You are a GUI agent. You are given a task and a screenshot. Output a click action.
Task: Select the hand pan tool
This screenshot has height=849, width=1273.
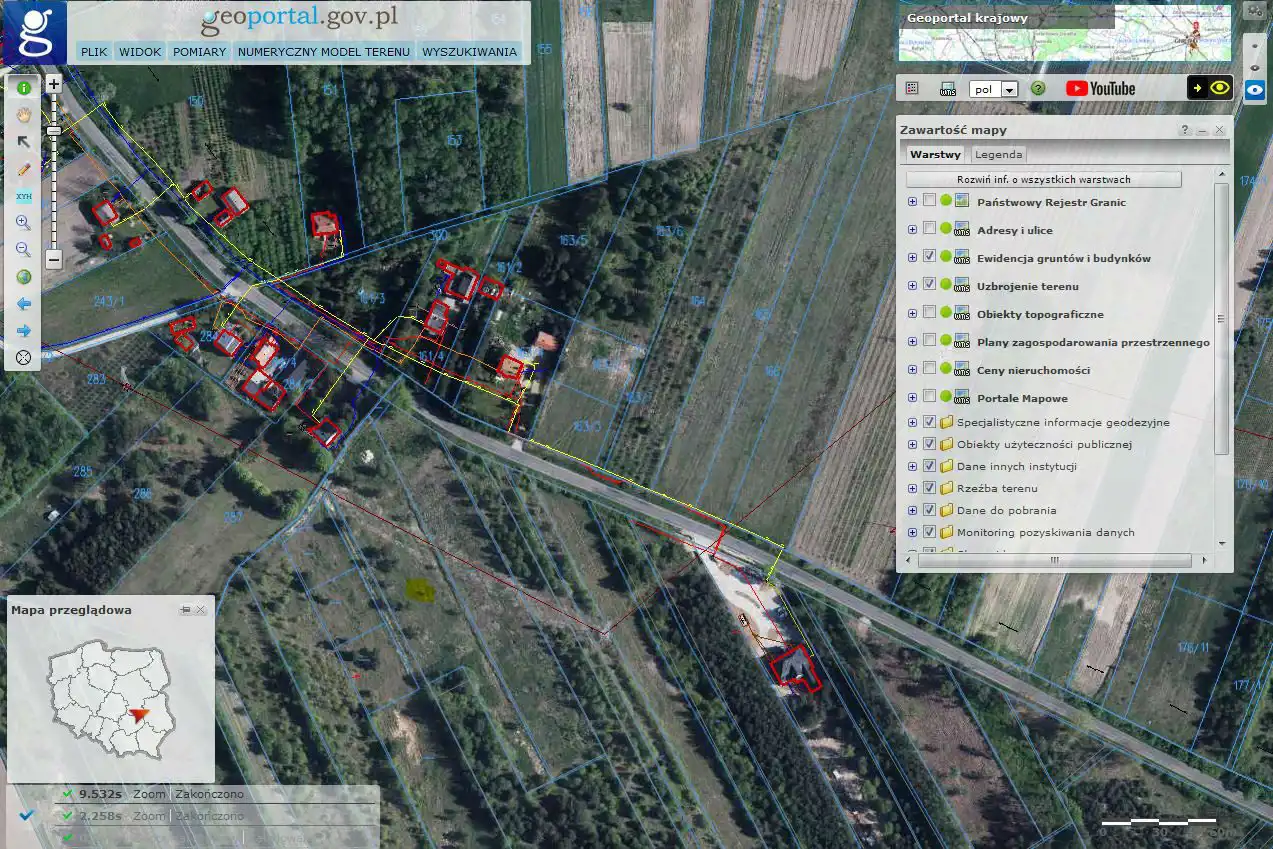click(x=23, y=114)
